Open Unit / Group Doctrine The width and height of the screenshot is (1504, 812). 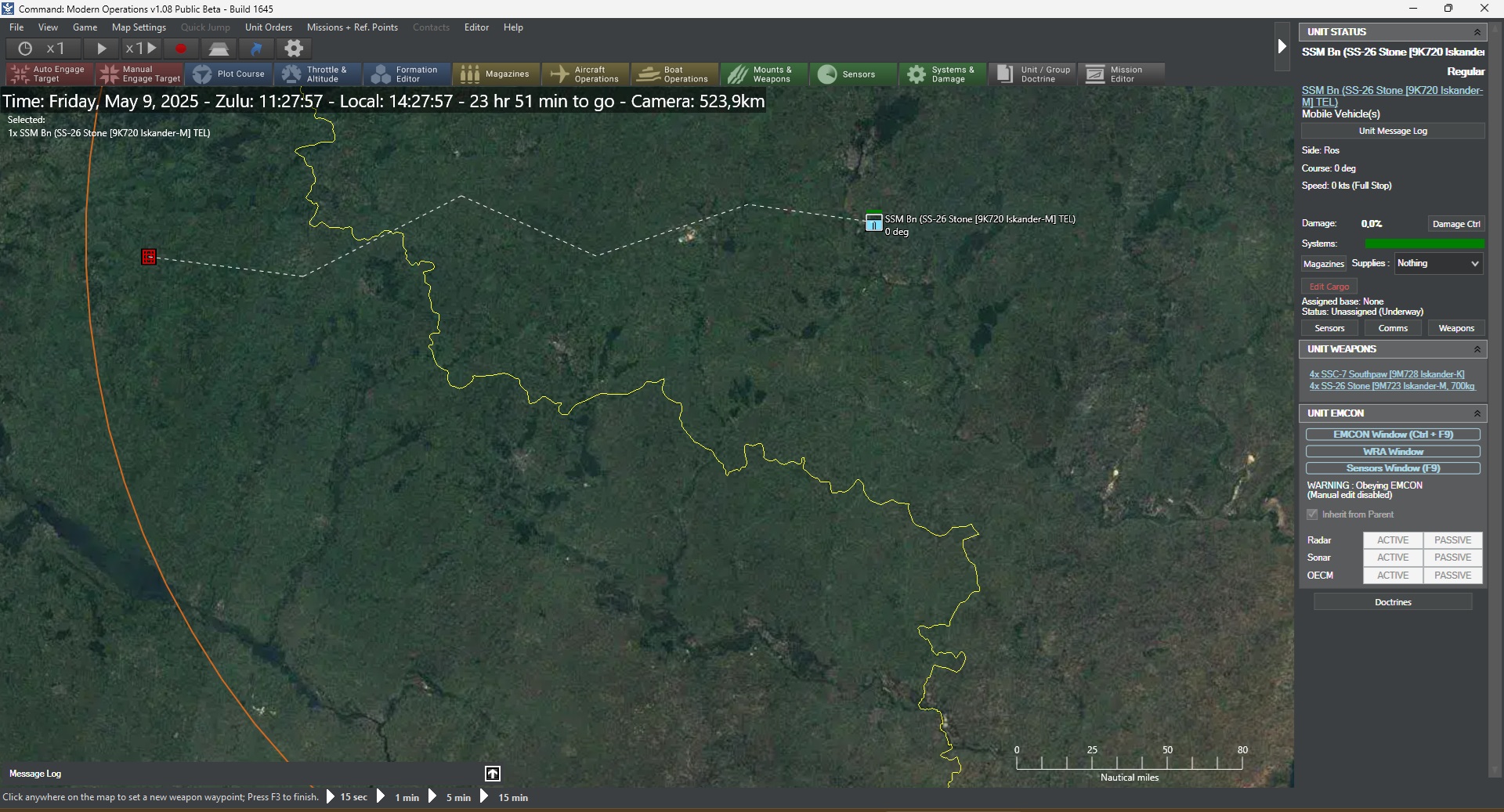coord(1032,74)
